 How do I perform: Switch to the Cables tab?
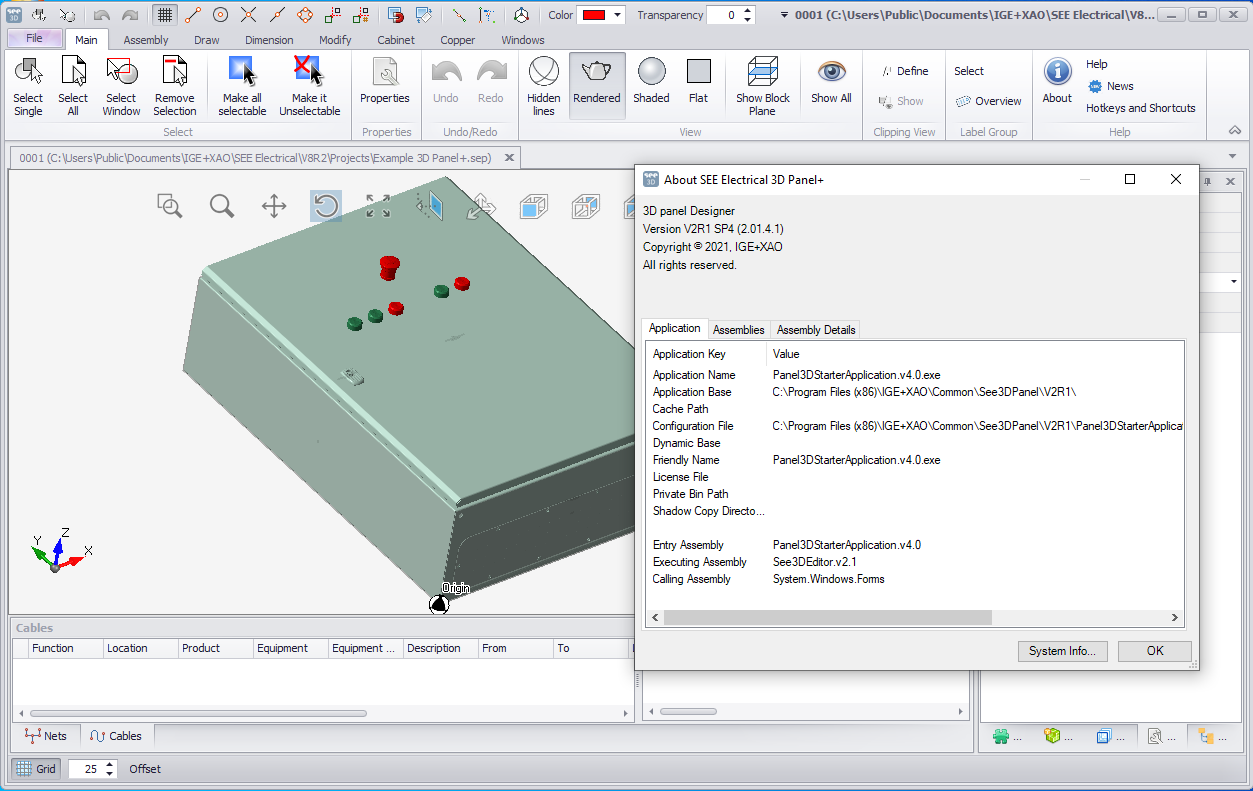[116, 736]
